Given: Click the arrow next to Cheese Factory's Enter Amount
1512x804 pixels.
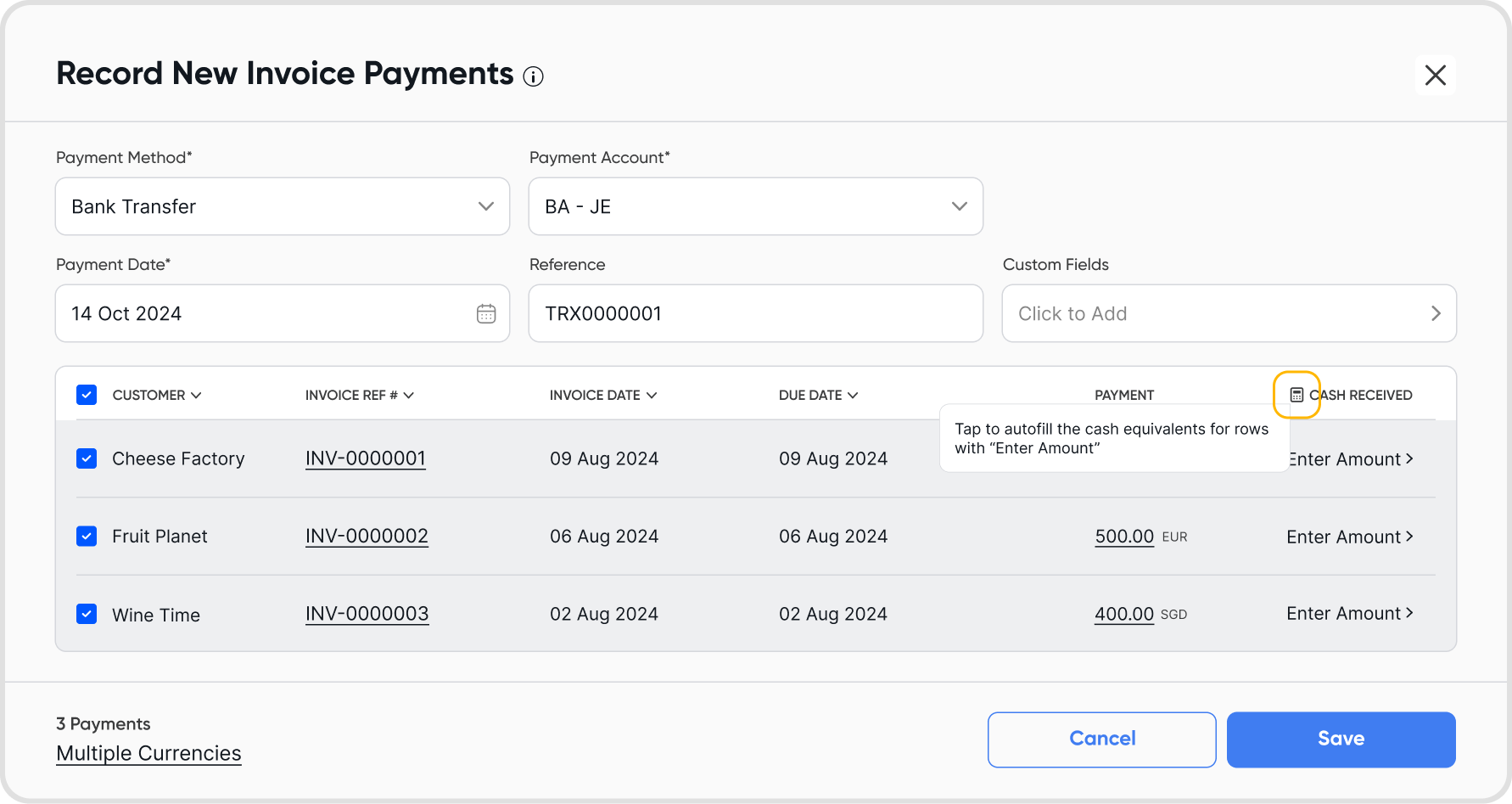Looking at the screenshot, I should tap(1409, 458).
